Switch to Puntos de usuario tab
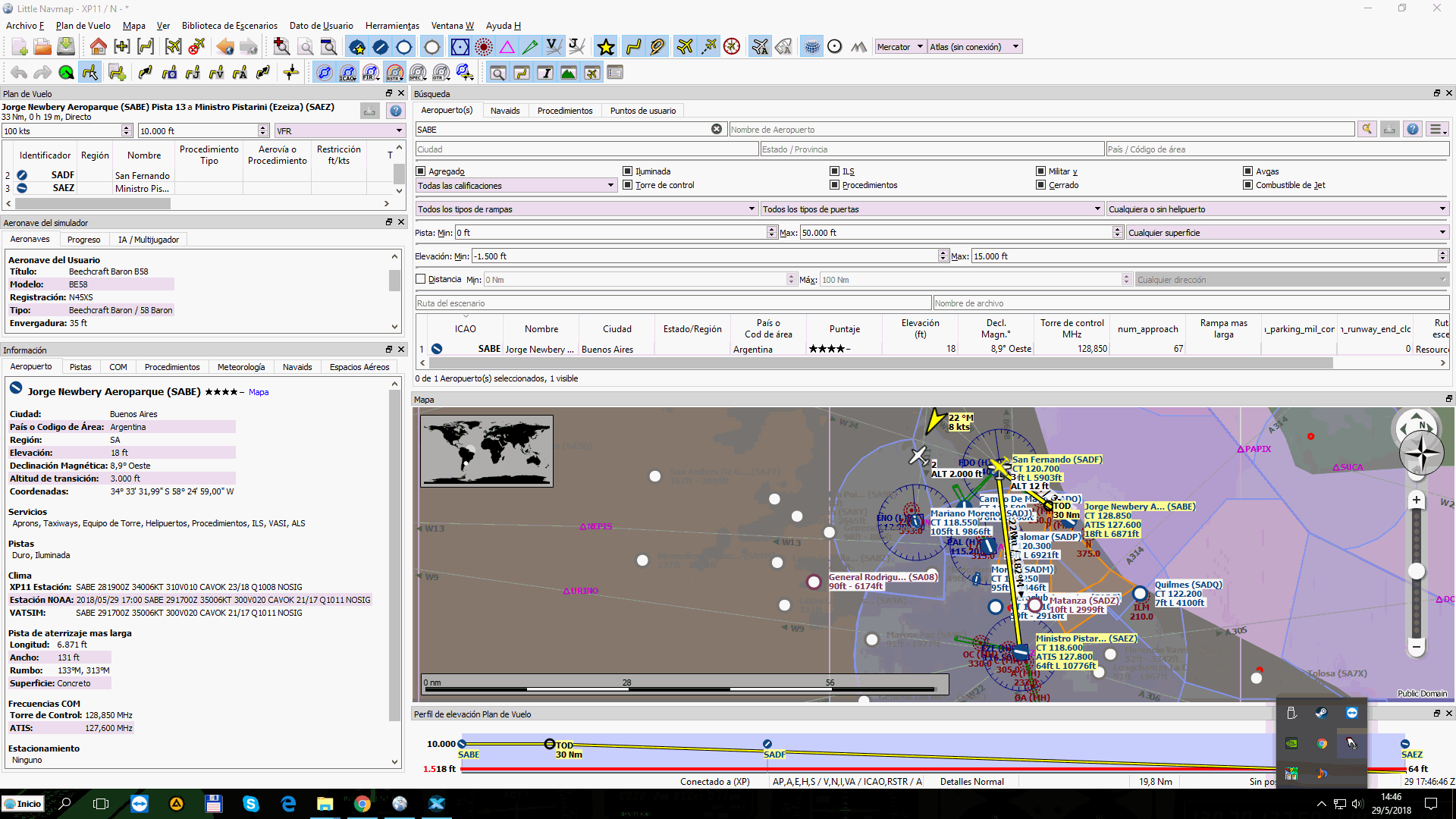The height and width of the screenshot is (819, 1456). 643,111
